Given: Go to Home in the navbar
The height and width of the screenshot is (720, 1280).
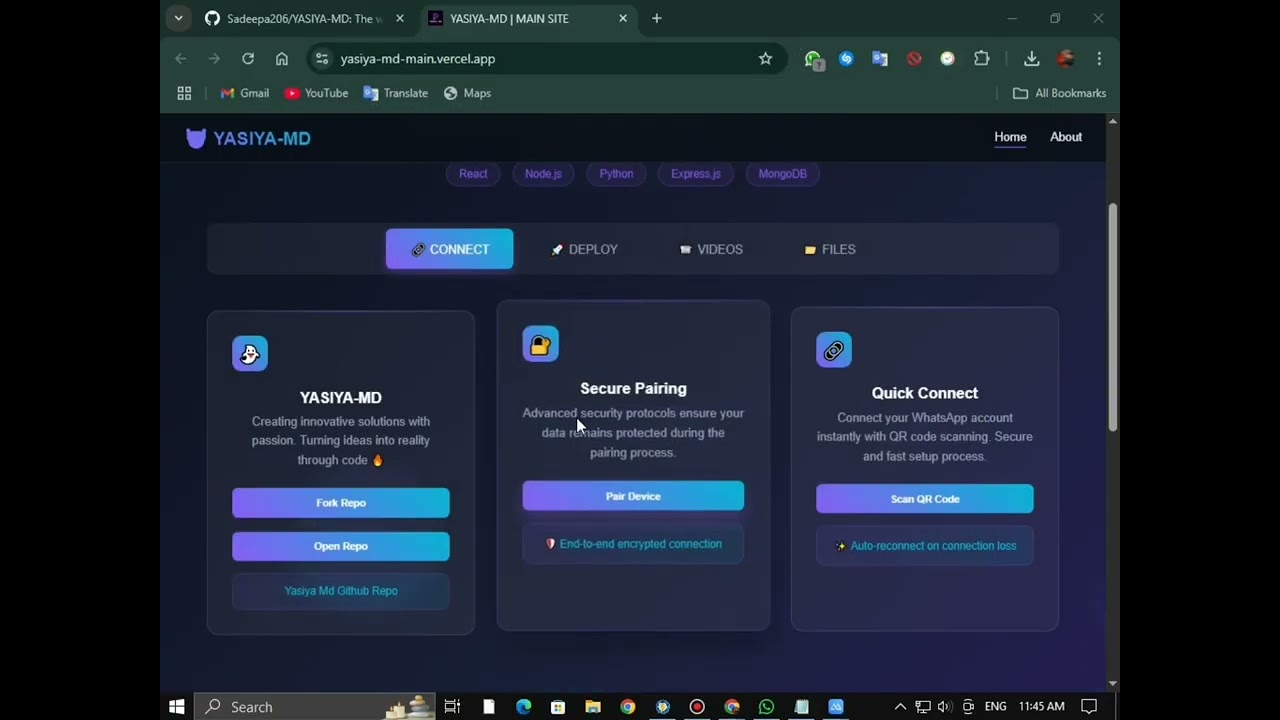Looking at the screenshot, I should tap(1010, 137).
